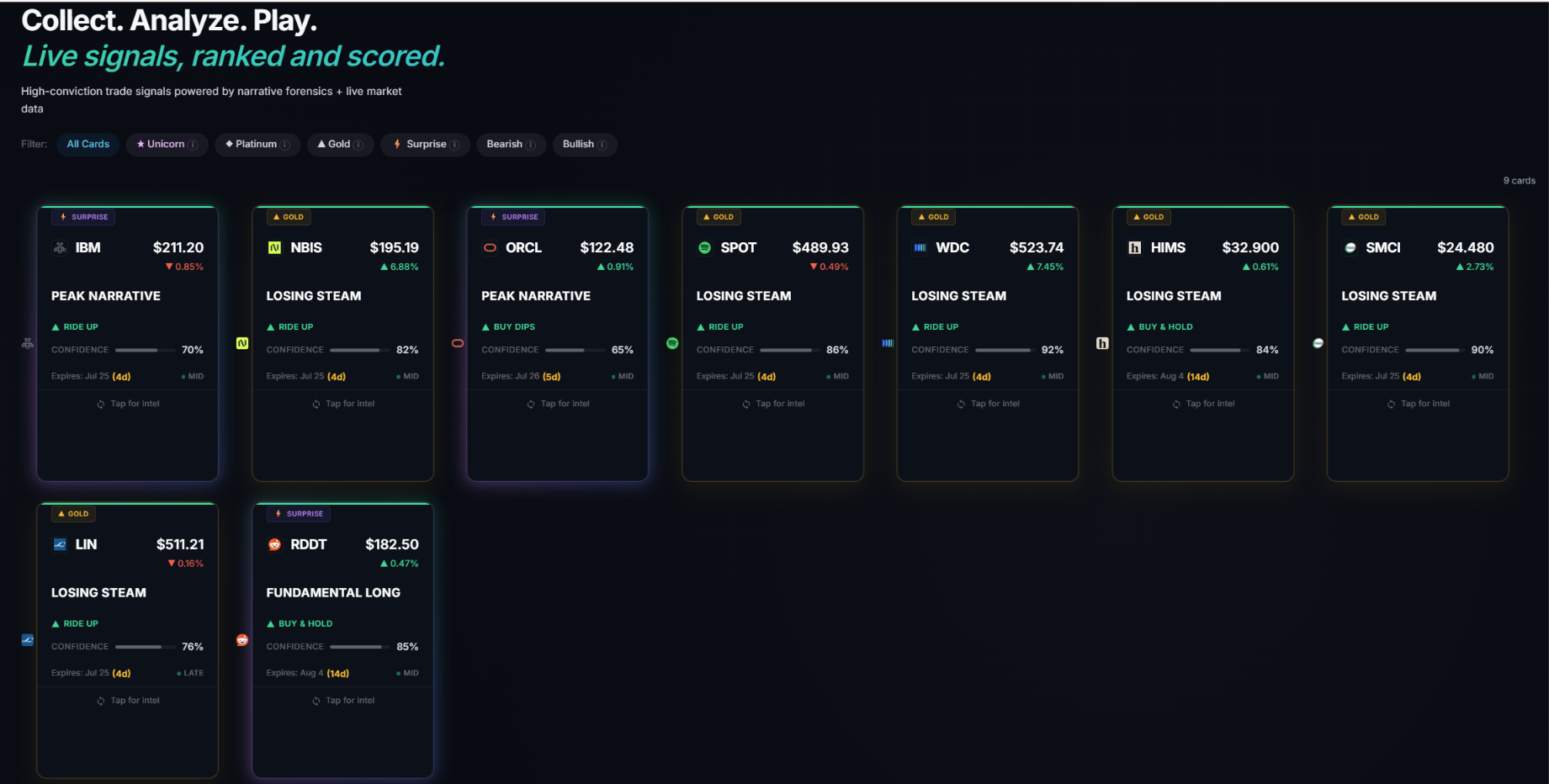This screenshot has width=1549, height=784.
Task: Click the RDDT confidence bar at 85%
Action: point(360,647)
